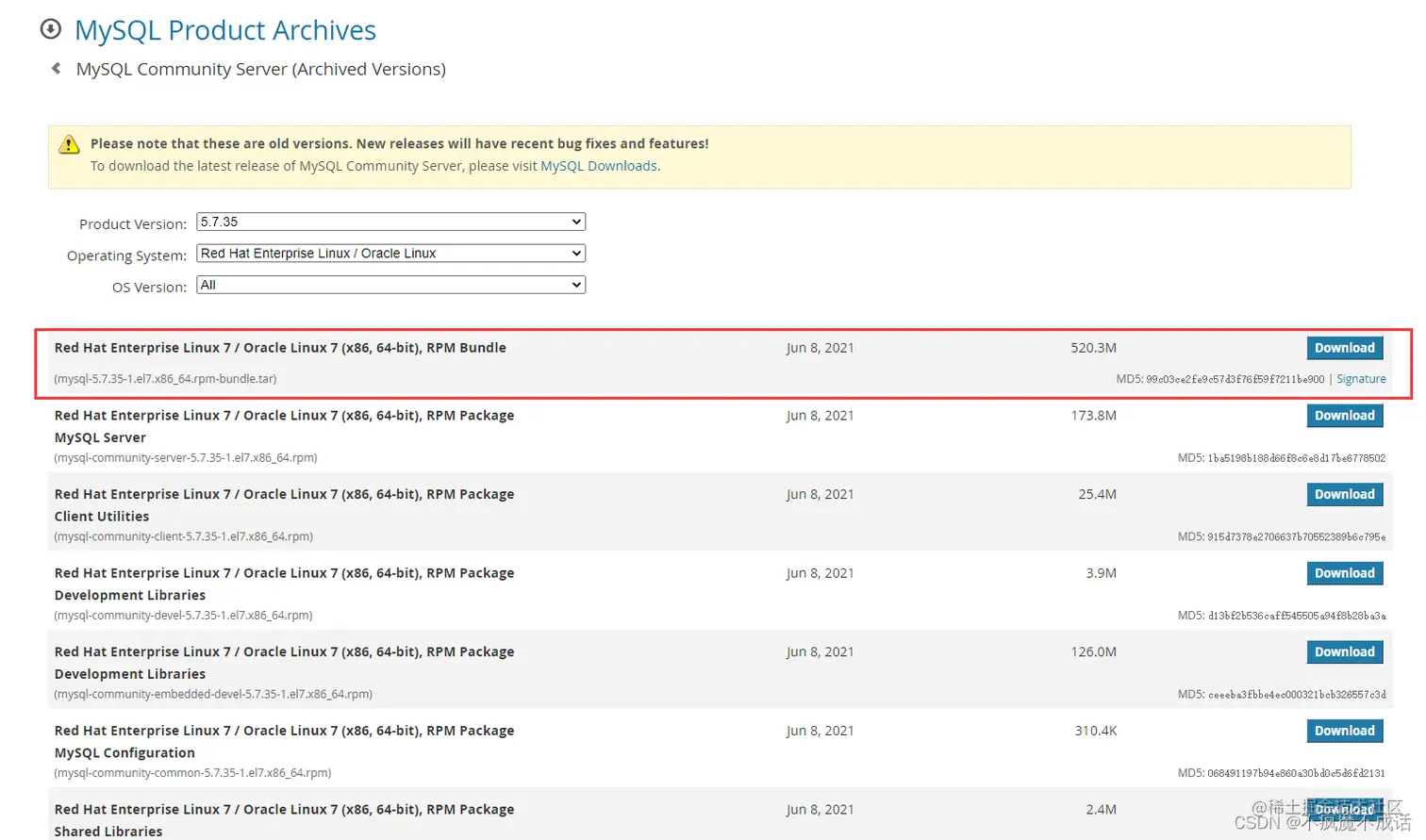Download the 3.9M Development Libraries package
This screenshot has width=1426, height=840.
pyautogui.click(x=1345, y=573)
